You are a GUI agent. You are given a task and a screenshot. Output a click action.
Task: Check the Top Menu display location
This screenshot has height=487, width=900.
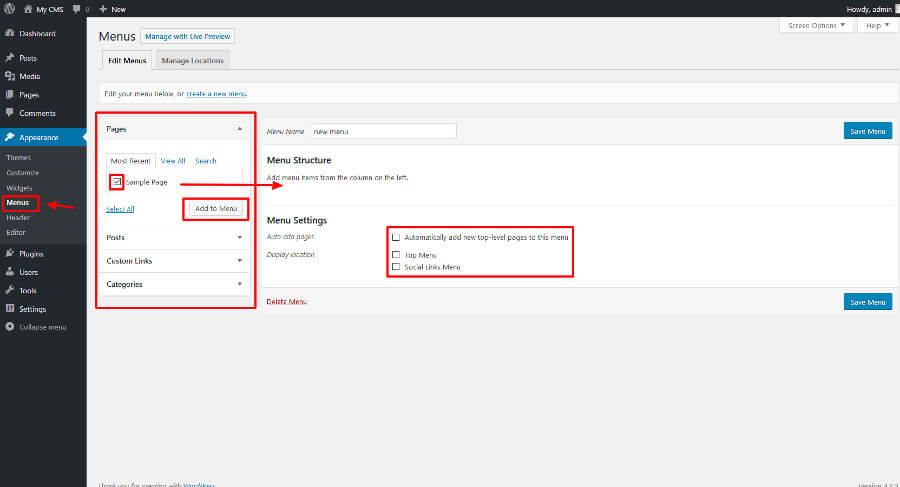pyautogui.click(x=396, y=254)
